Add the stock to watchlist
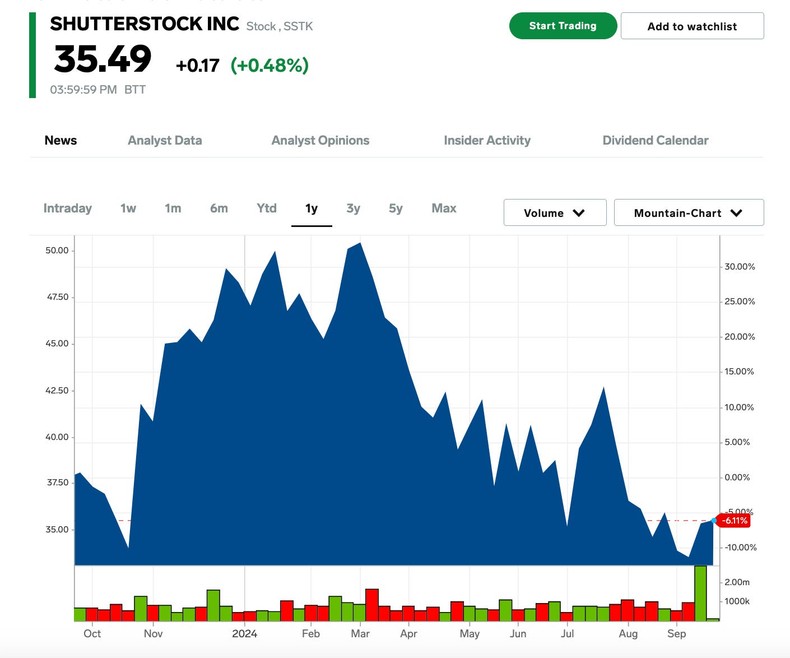This screenshot has height=658, width=790. [x=692, y=26]
